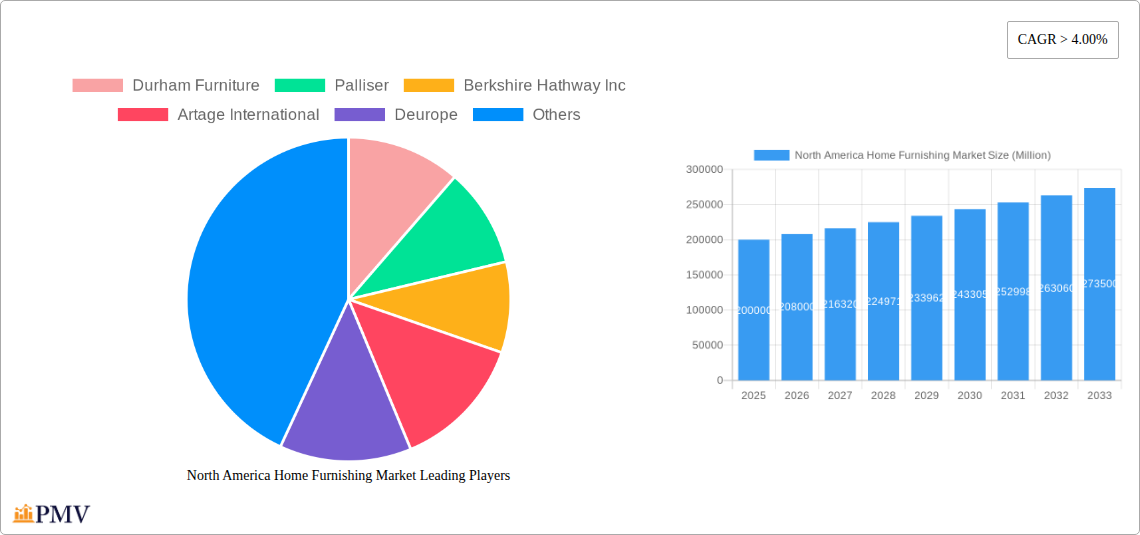Click the 2026 bar showing 208000
Image resolution: width=1140 pixels, height=535 pixels.
tap(797, 307)
